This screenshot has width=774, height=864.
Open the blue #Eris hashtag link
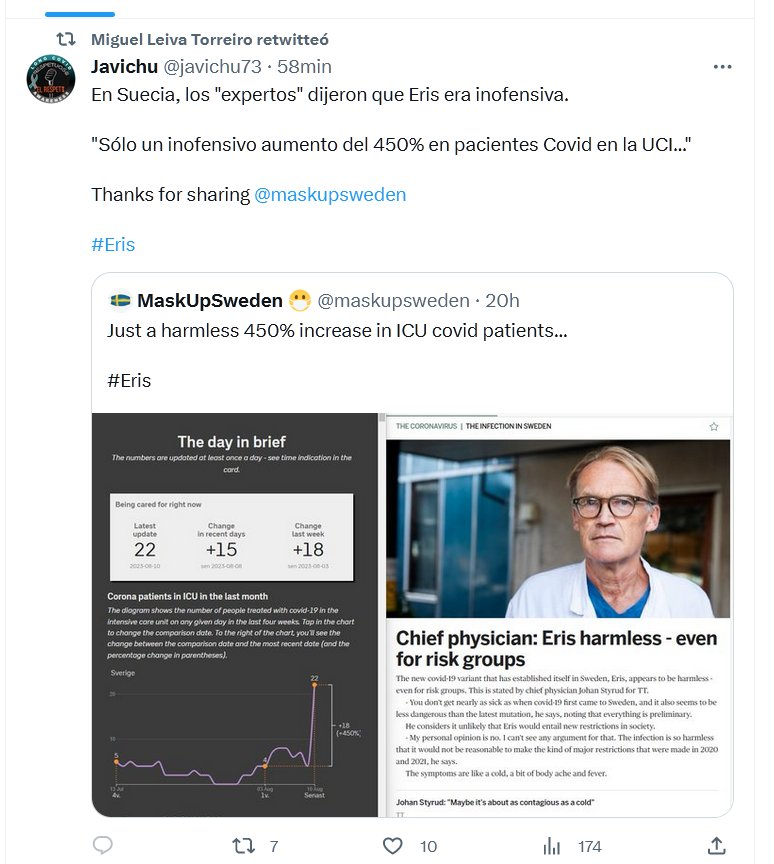click(113, 244)
